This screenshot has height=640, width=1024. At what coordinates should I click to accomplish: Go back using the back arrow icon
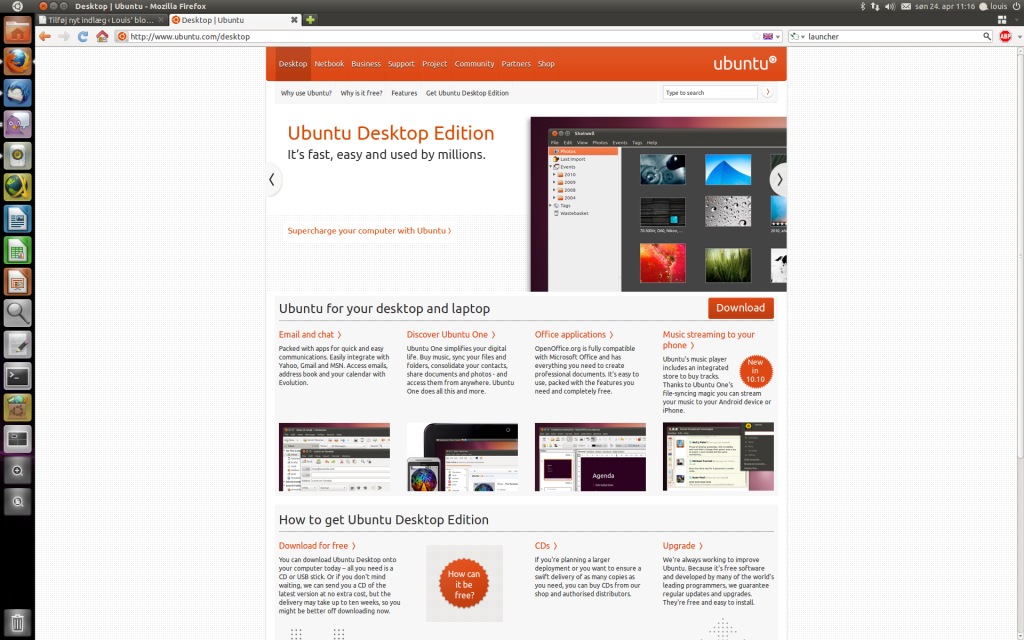click(44, 36)
